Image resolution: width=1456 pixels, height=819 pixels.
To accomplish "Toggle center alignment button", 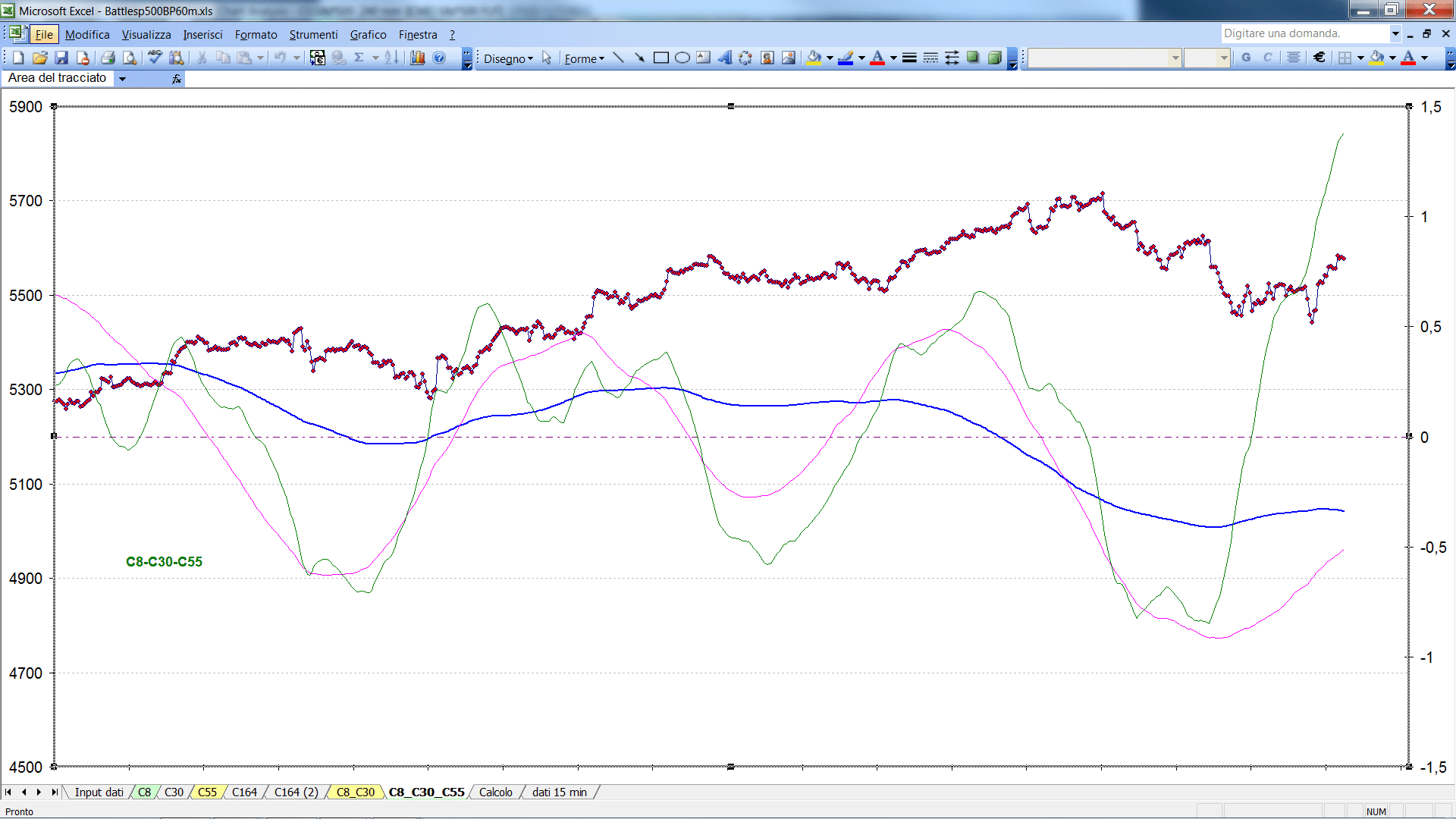I will (1294, 58).
